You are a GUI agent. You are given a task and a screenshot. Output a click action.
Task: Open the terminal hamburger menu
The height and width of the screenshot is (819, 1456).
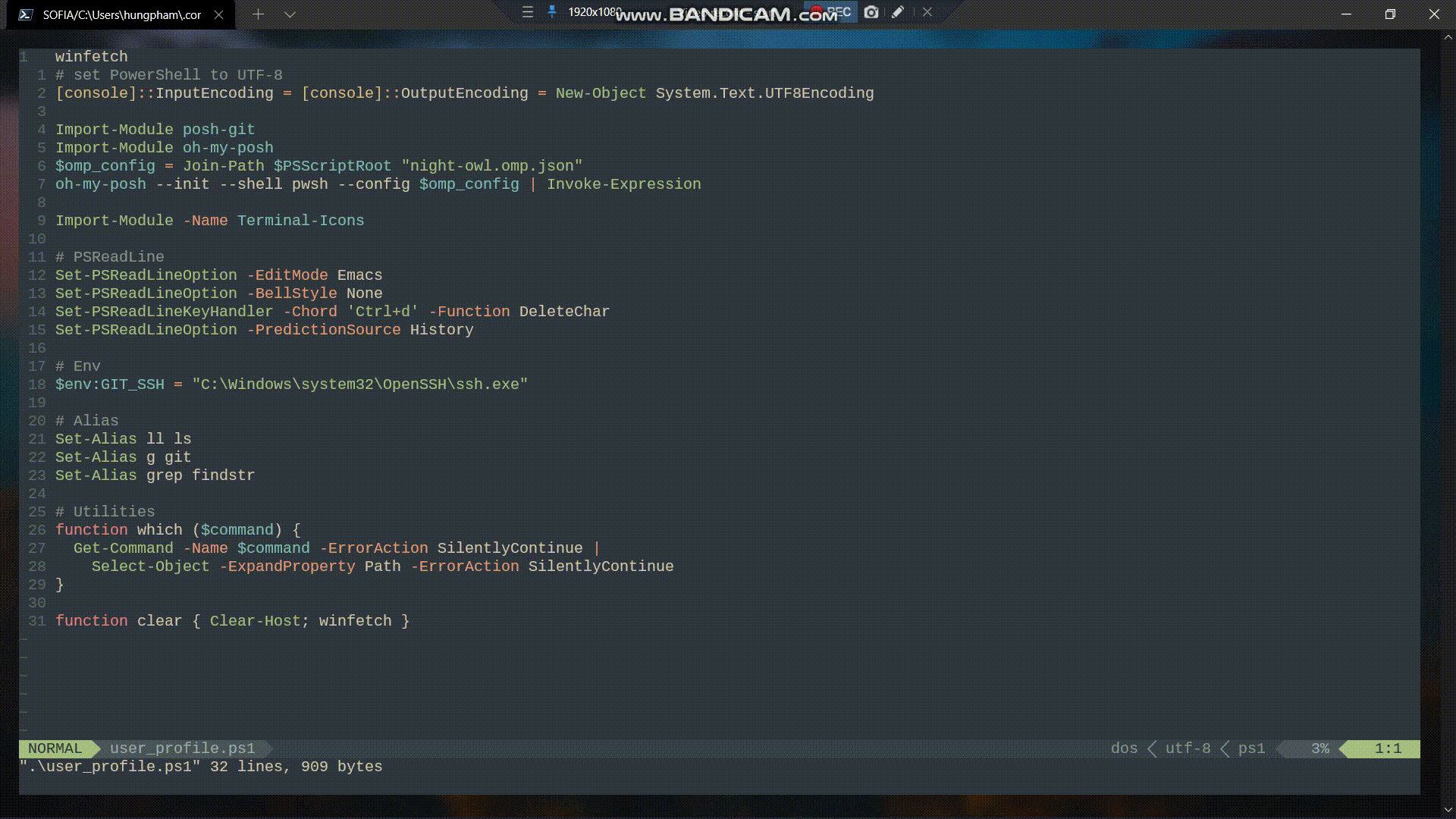[527, 12]
